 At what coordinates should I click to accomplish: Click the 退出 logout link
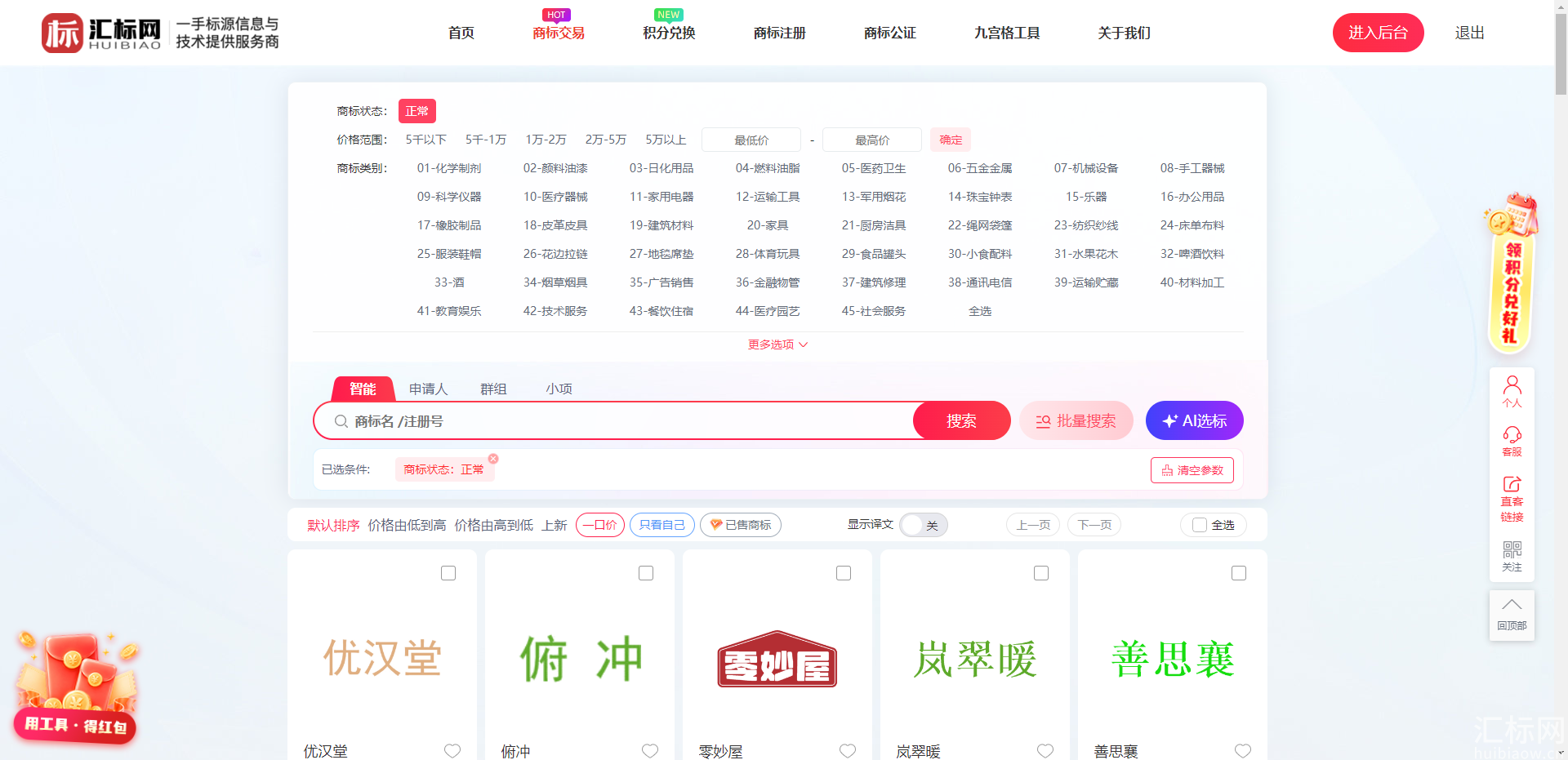point(1469,33)
